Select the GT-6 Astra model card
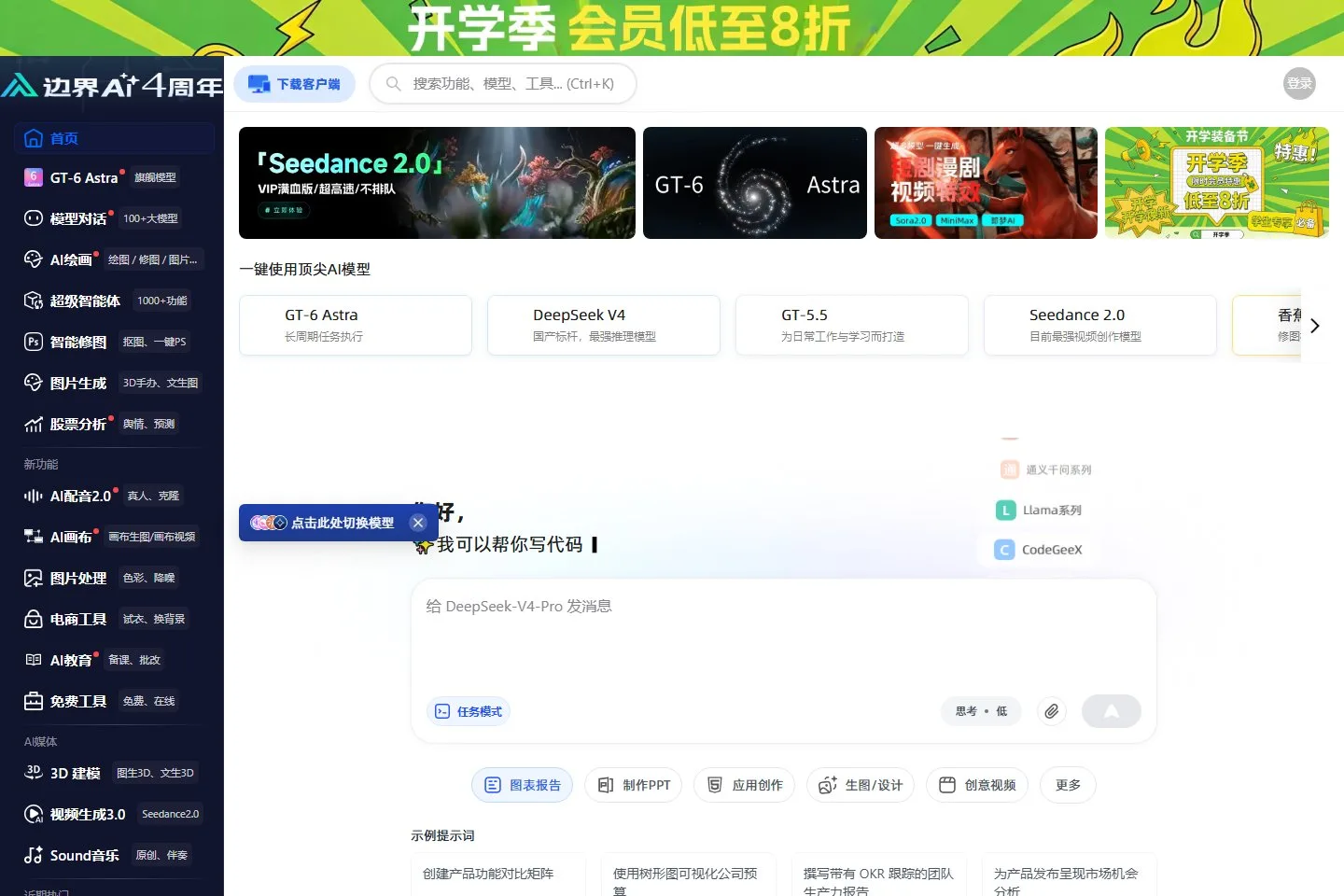Viewport: 1344px width, 896px height. click(x=356, y=325)
